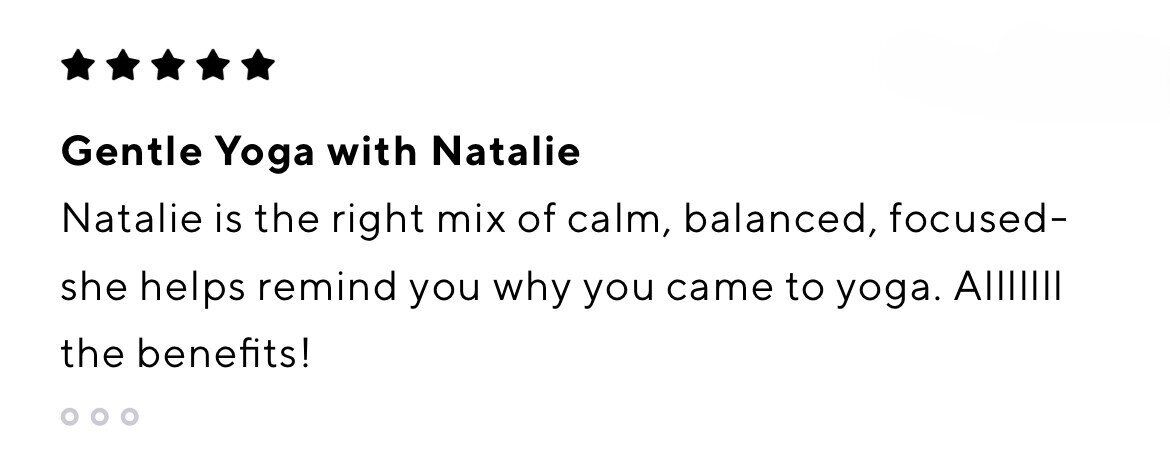The height and width of the screenshot is (455, 1170).
Task: Select the second rating star
Action: (123, 65)
